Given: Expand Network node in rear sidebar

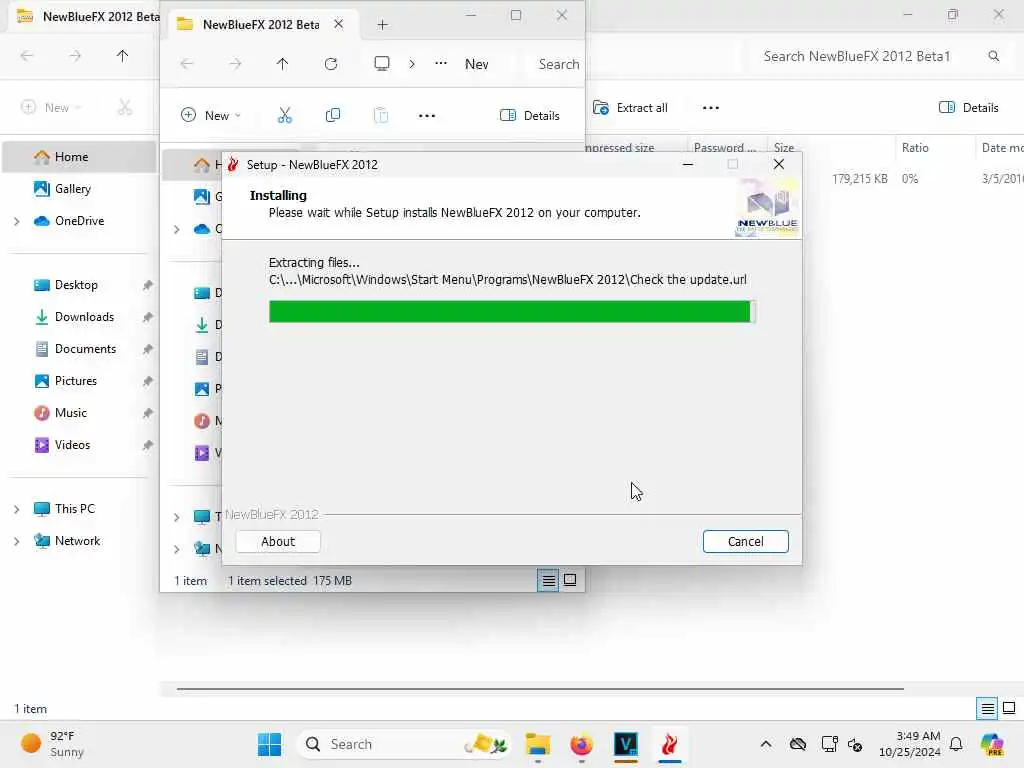Looking at the screenshot, I should click(x=16, y=541).
